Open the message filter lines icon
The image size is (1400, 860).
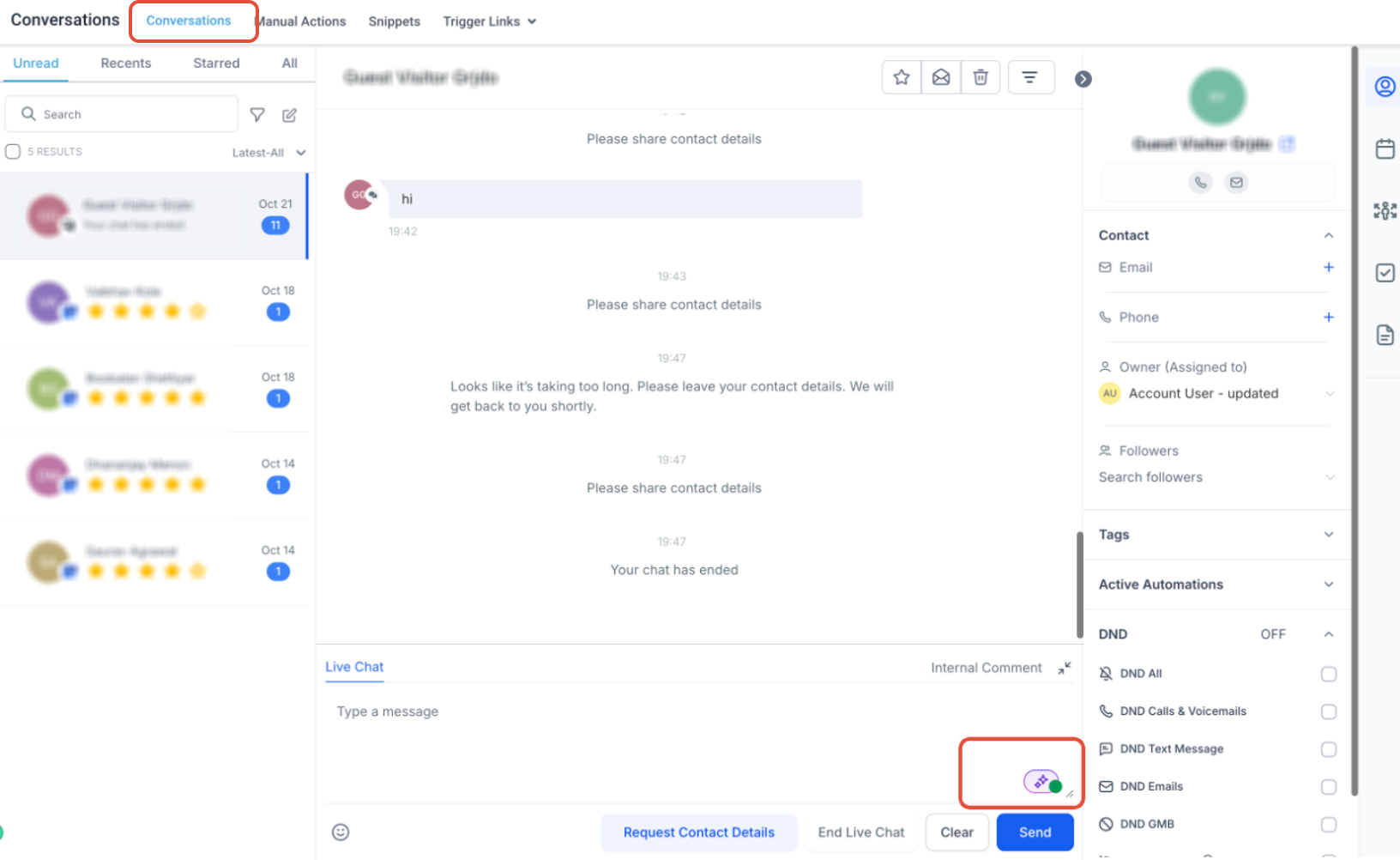(1030, 77)
